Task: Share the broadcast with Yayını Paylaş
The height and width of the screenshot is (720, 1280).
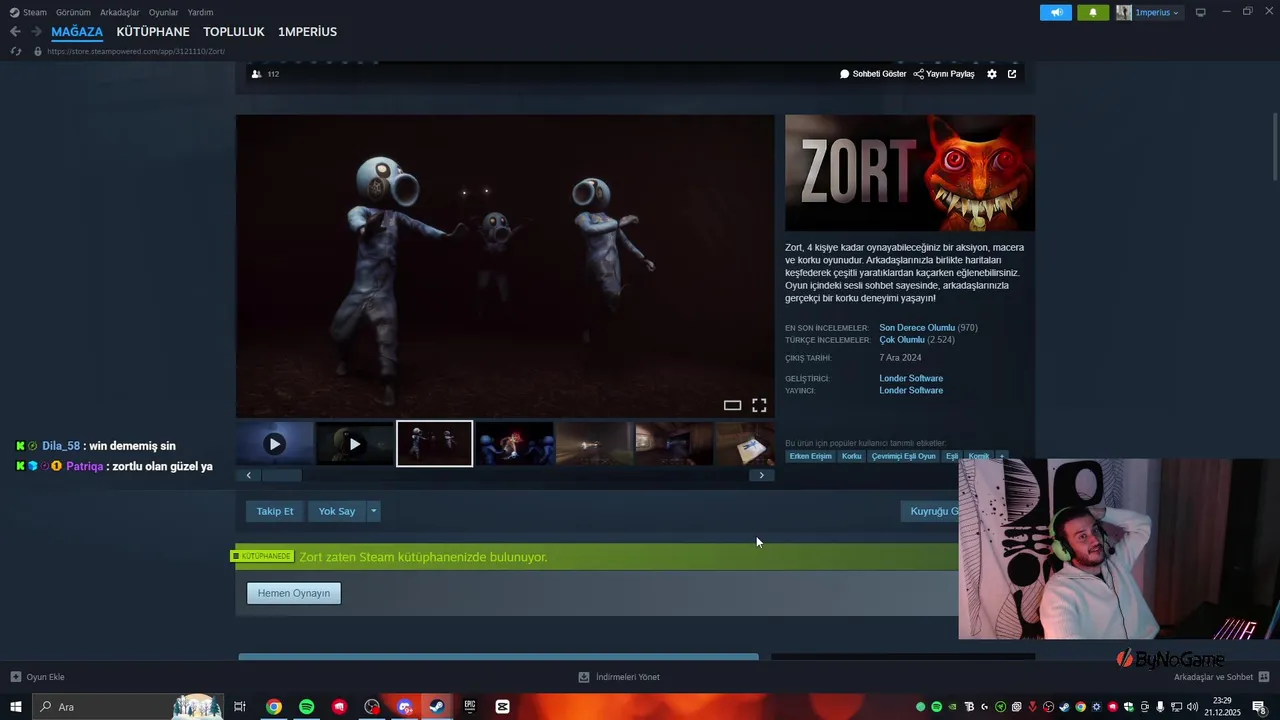Action: [944, 74]
